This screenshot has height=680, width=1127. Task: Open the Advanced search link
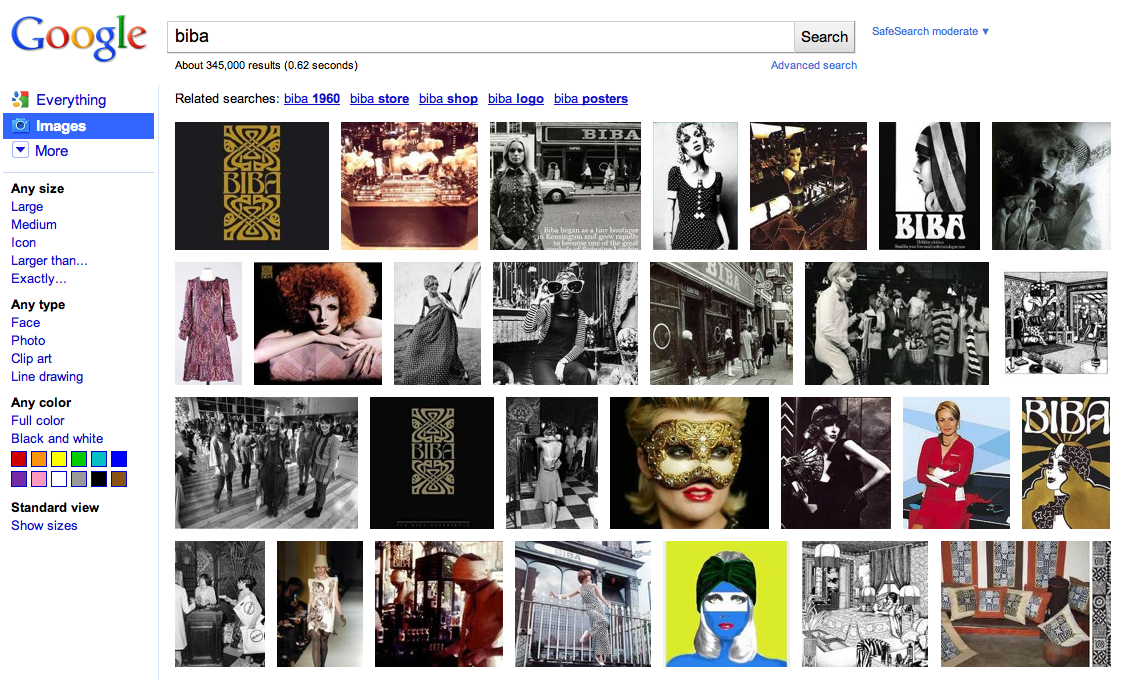tap(814, 65)
